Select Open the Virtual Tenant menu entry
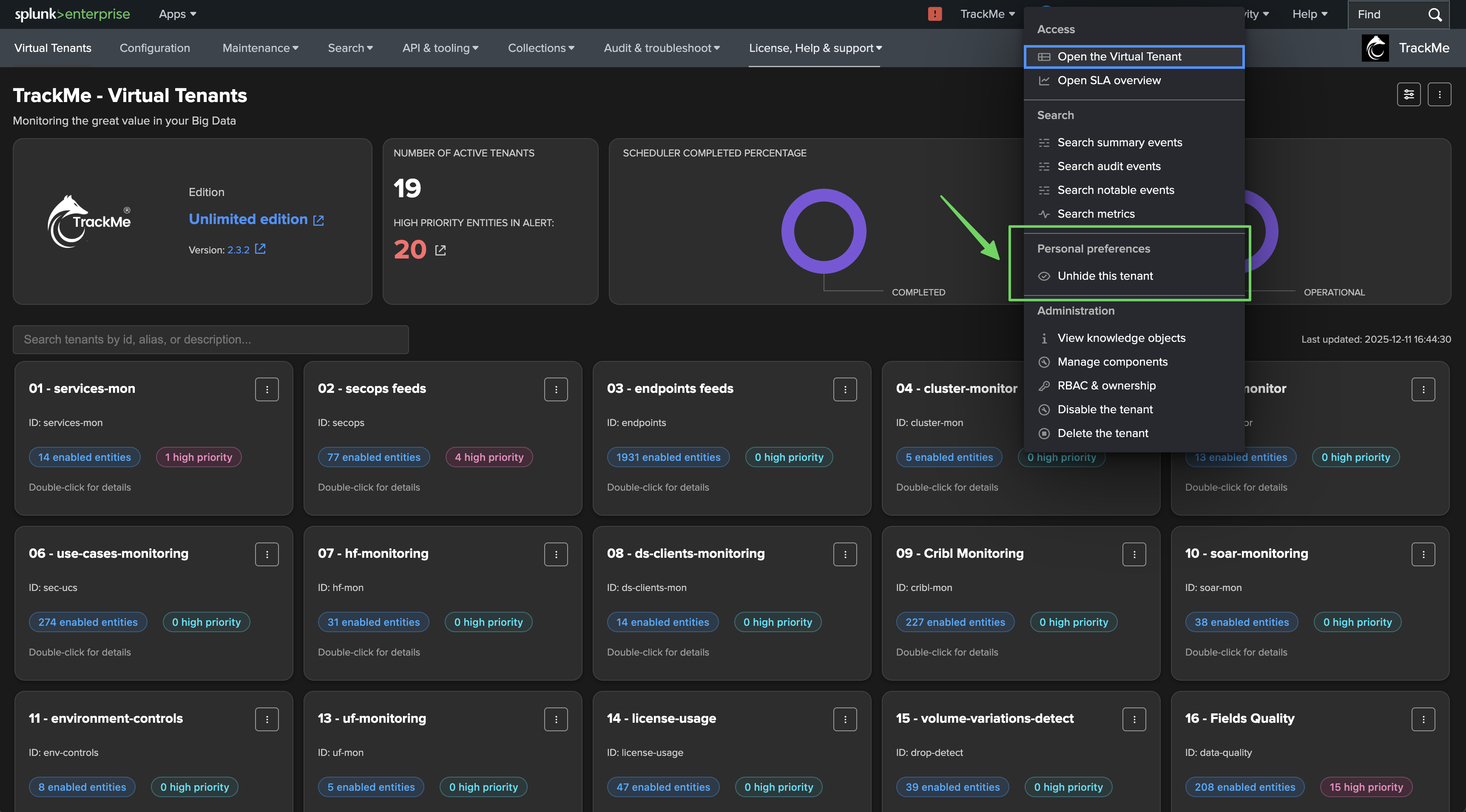 [1119, 57]
